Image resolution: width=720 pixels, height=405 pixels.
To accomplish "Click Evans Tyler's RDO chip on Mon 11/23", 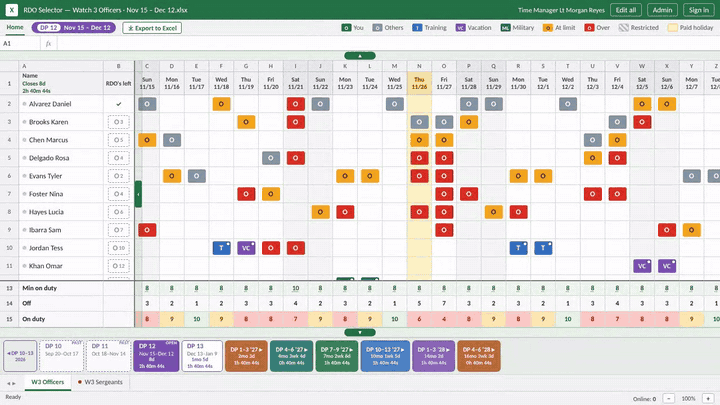I will point(345,176).
